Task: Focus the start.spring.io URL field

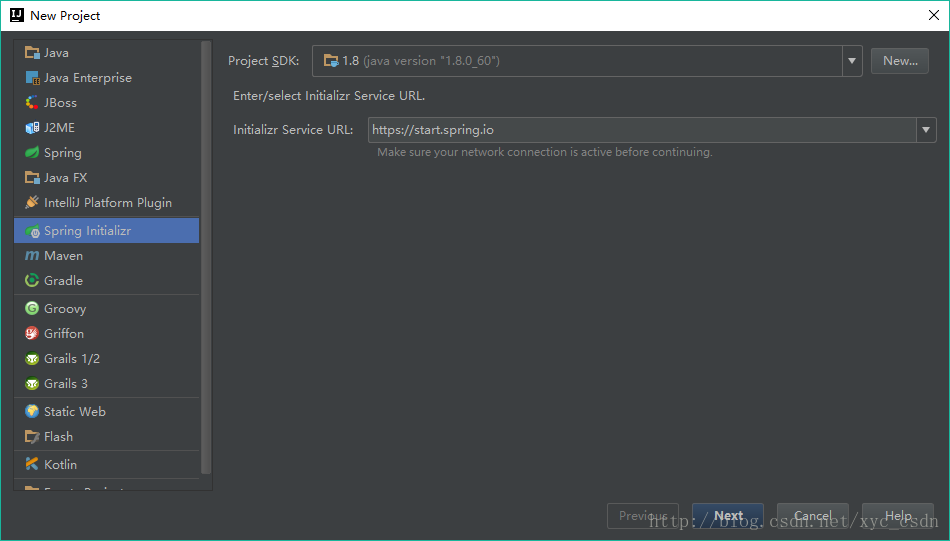Action: click(x=642, y=130)
